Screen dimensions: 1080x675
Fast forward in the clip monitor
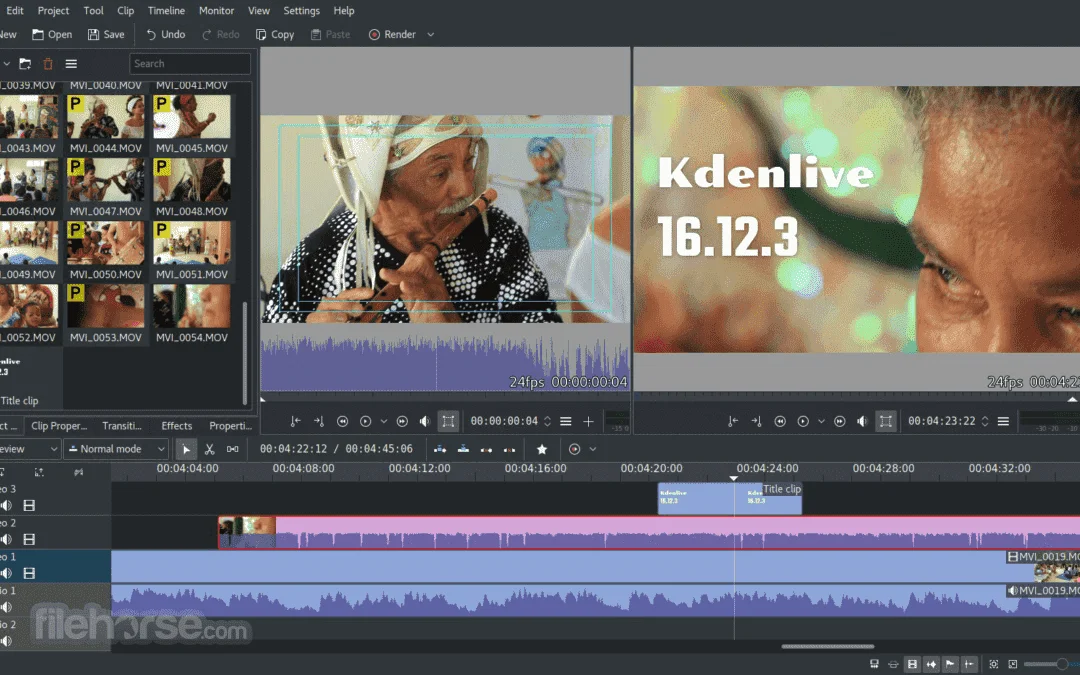coord(402,421)
